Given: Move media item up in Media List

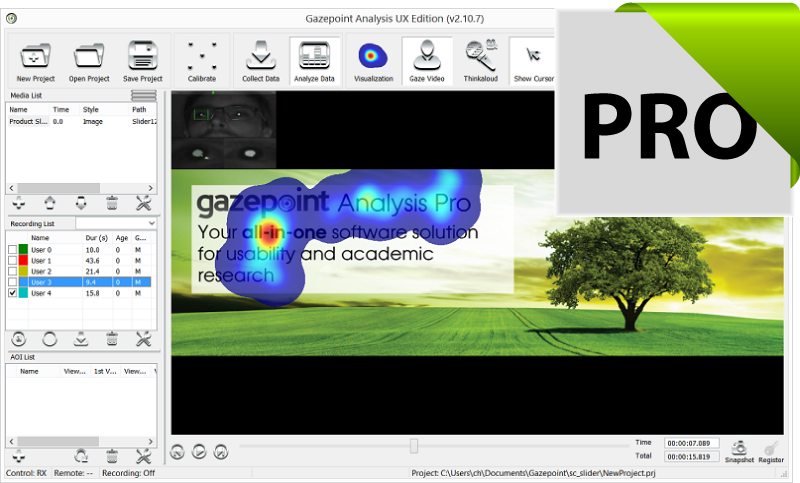Looking at the screenshot, I should (49, 204).
